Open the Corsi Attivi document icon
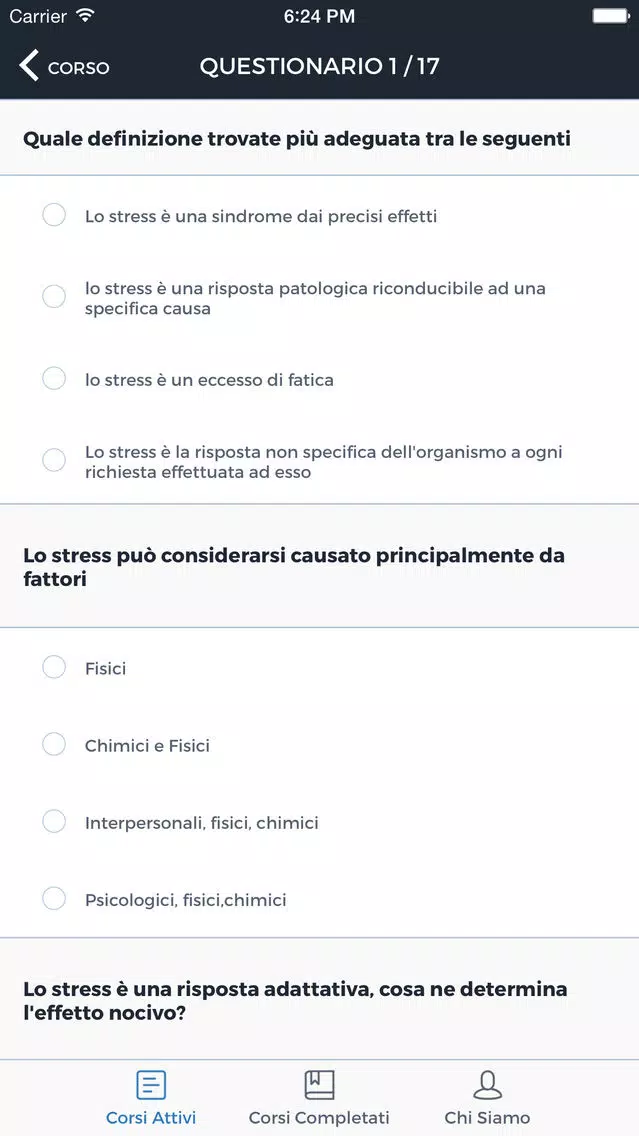639x1136 pixels. 151,1085
